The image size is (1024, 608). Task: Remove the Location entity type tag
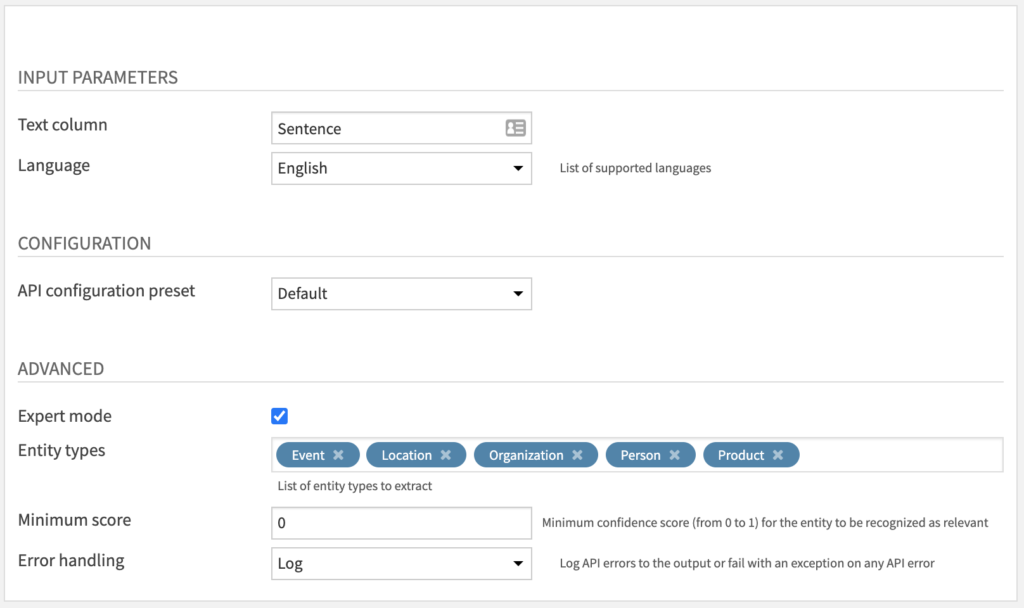445,455
